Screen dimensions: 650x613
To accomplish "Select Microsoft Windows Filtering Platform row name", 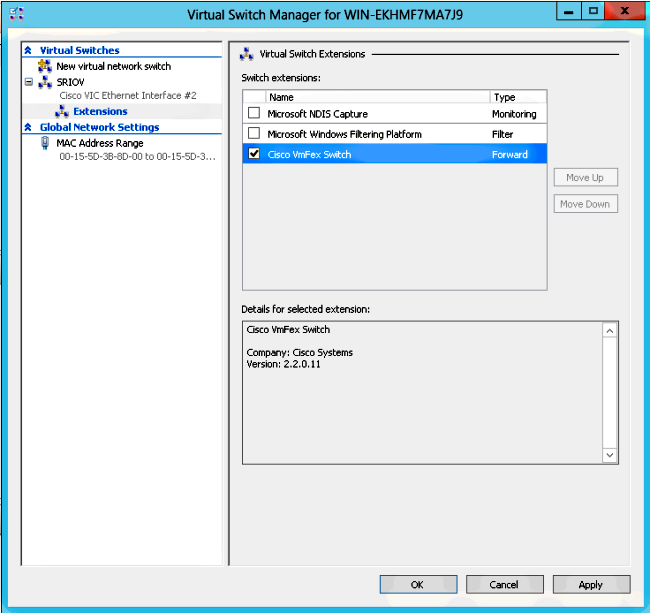I will [344, 134].
